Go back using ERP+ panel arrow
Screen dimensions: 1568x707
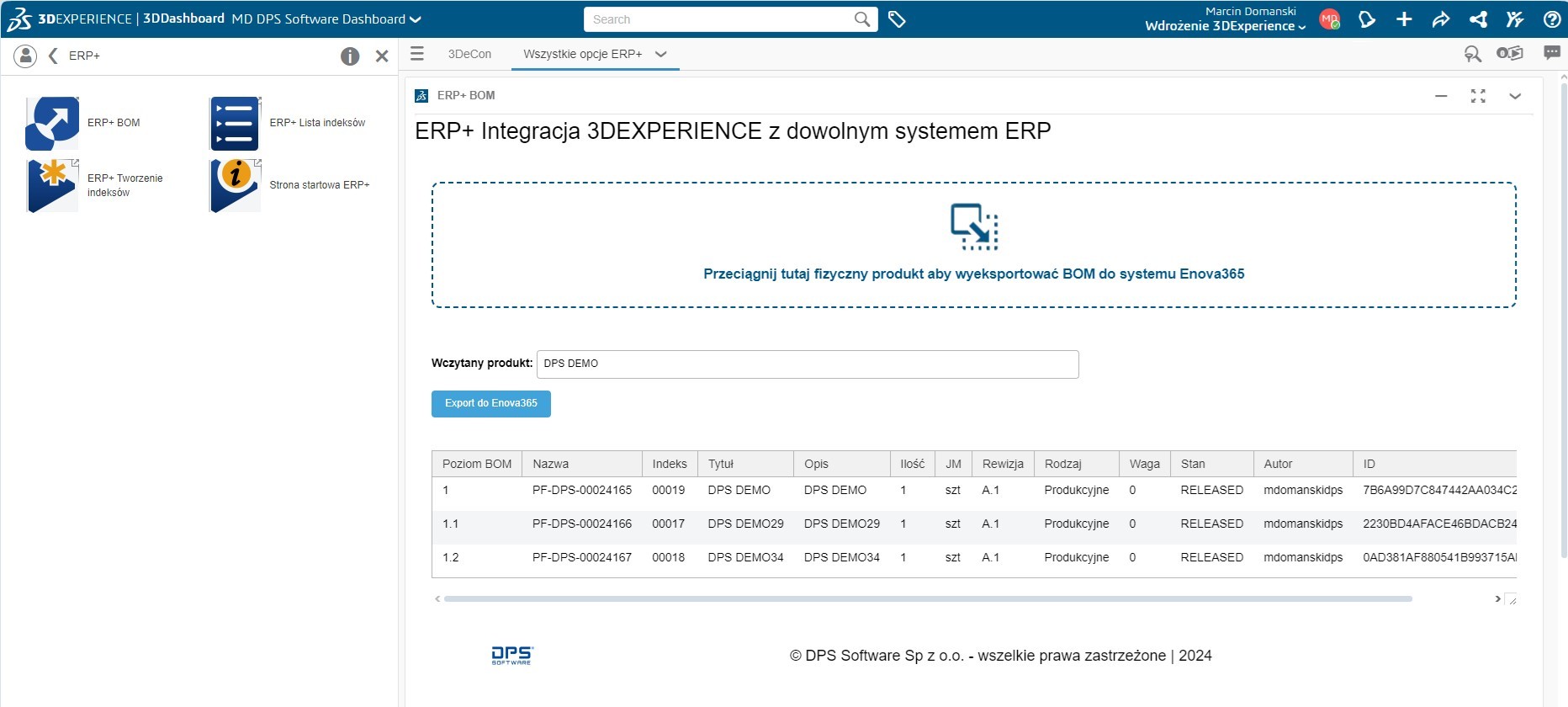point(53,56)
